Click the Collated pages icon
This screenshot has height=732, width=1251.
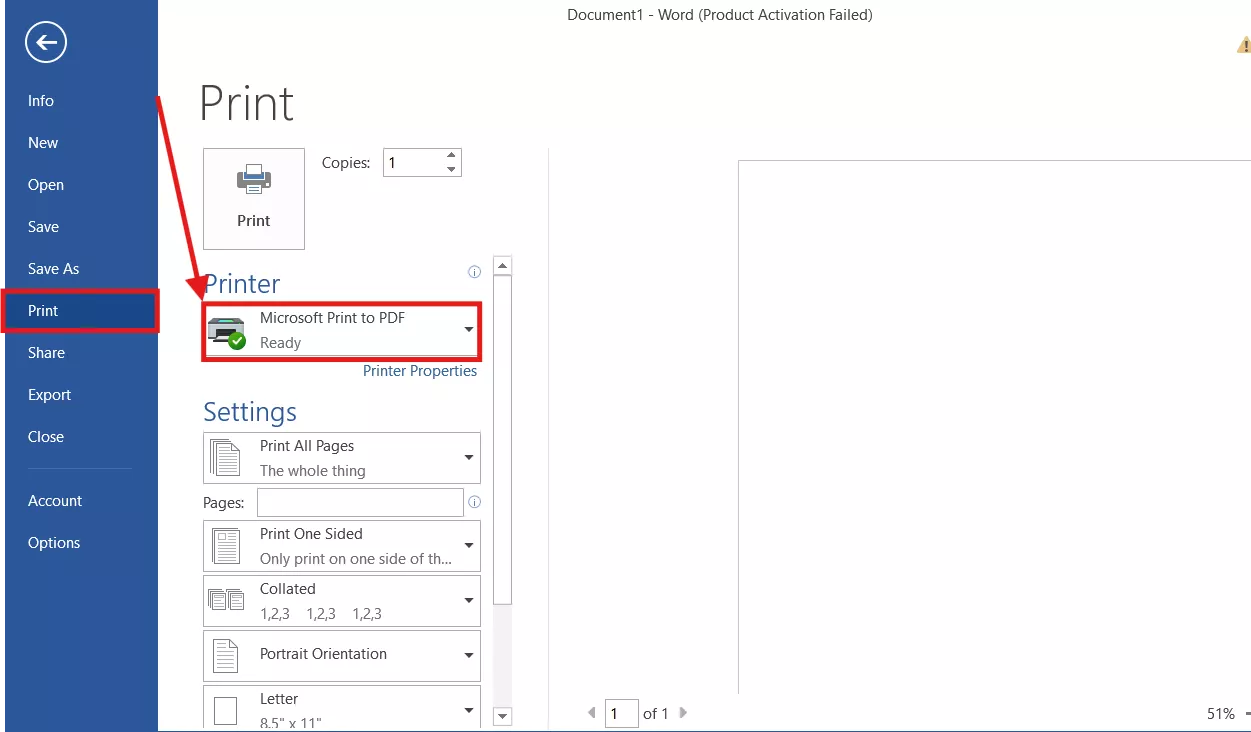point(225,600)
